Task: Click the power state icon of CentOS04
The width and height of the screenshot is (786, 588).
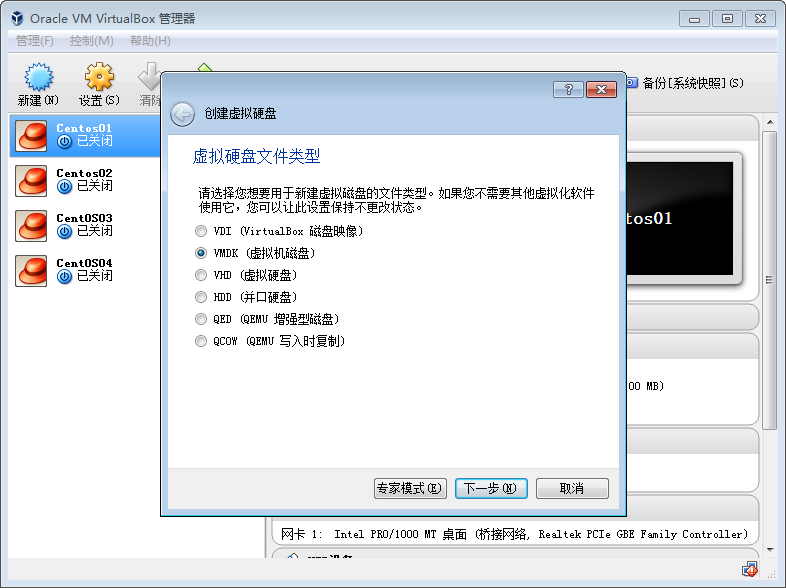Action: coord(64,276)
